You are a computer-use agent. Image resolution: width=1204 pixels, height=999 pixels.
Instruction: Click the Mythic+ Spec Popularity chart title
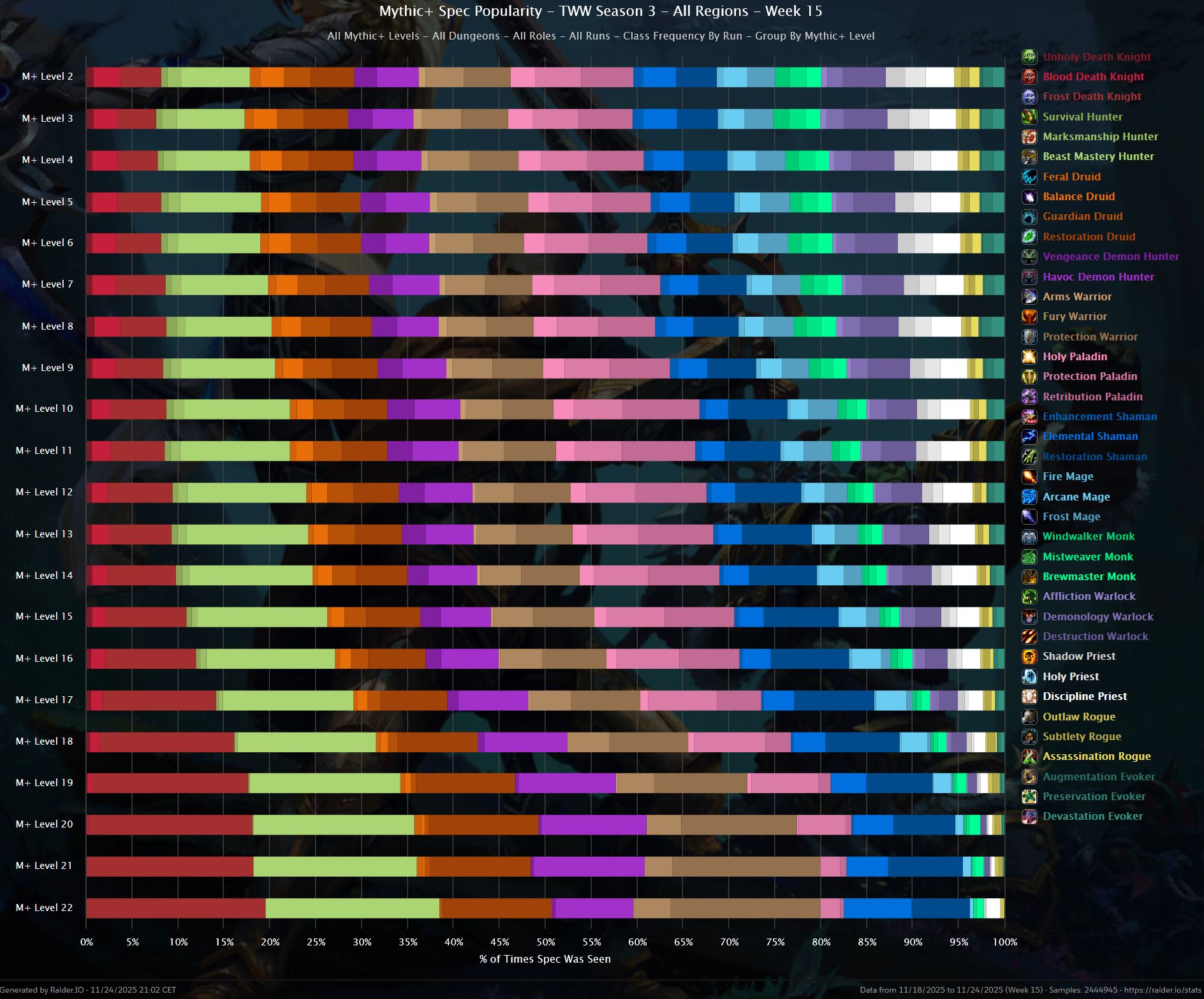(x=600, y=11)
